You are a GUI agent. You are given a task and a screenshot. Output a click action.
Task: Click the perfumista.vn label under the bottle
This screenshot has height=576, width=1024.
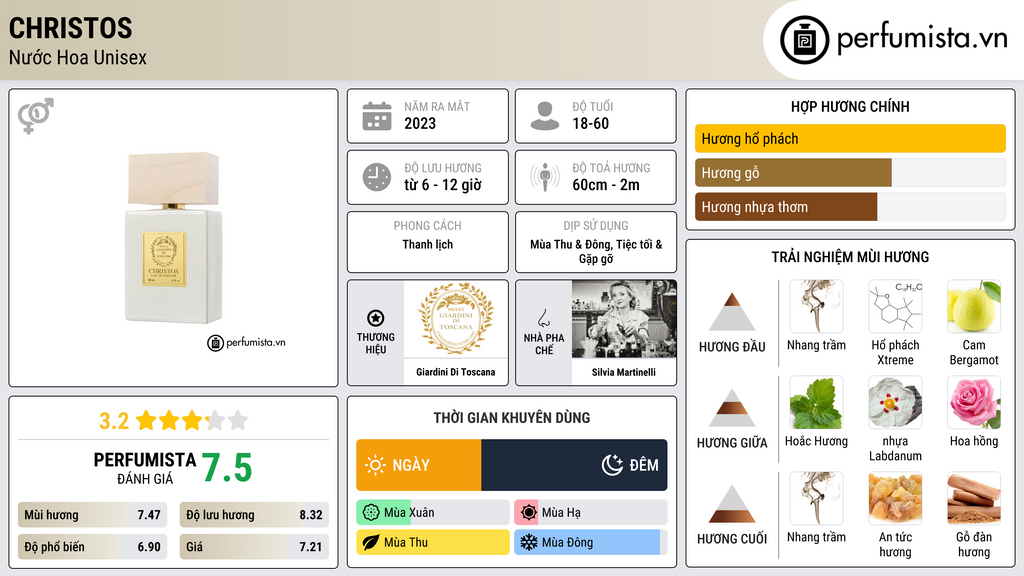[x=246, y=342]
